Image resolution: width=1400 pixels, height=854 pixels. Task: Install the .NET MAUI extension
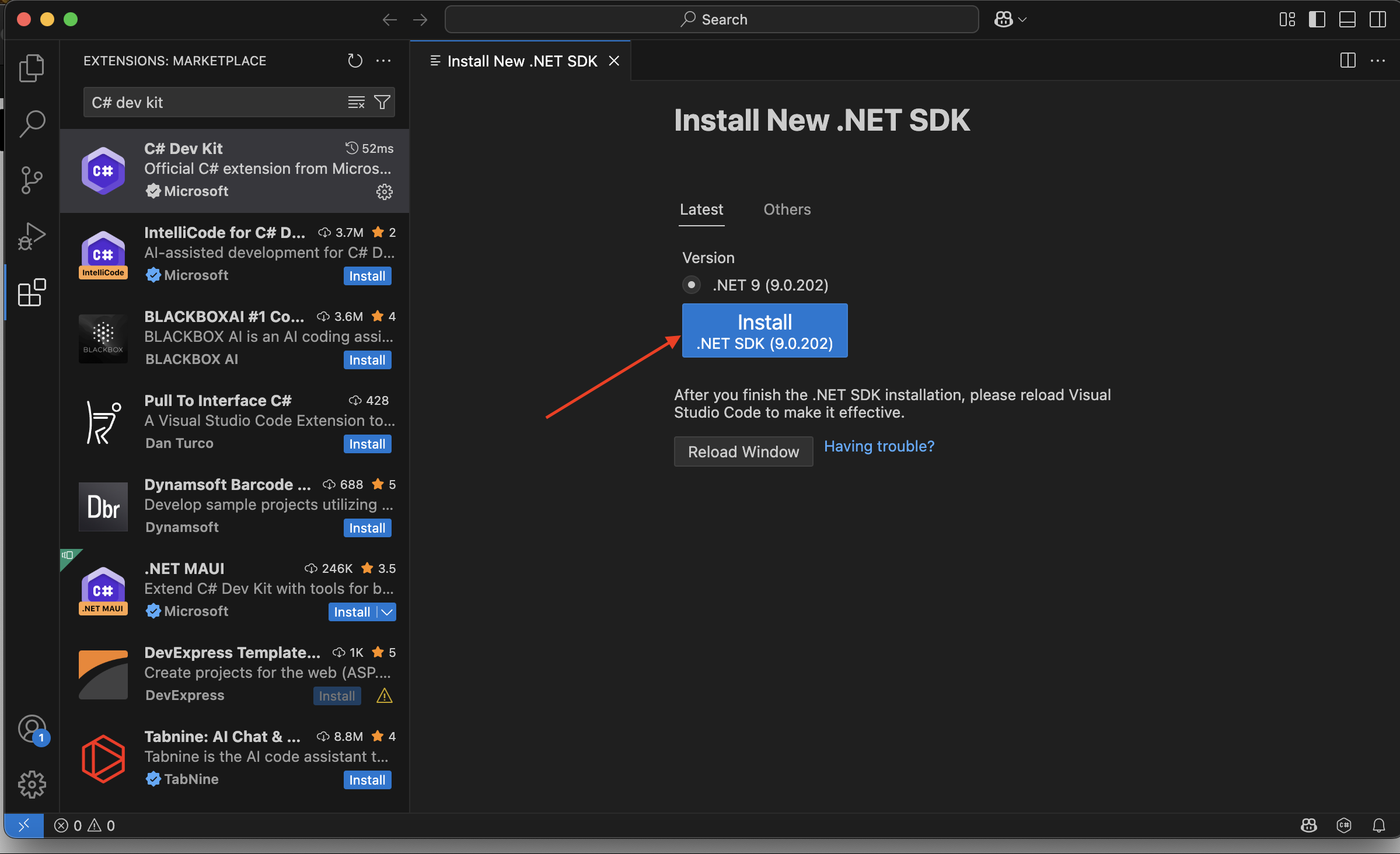[x=352, y=612]
